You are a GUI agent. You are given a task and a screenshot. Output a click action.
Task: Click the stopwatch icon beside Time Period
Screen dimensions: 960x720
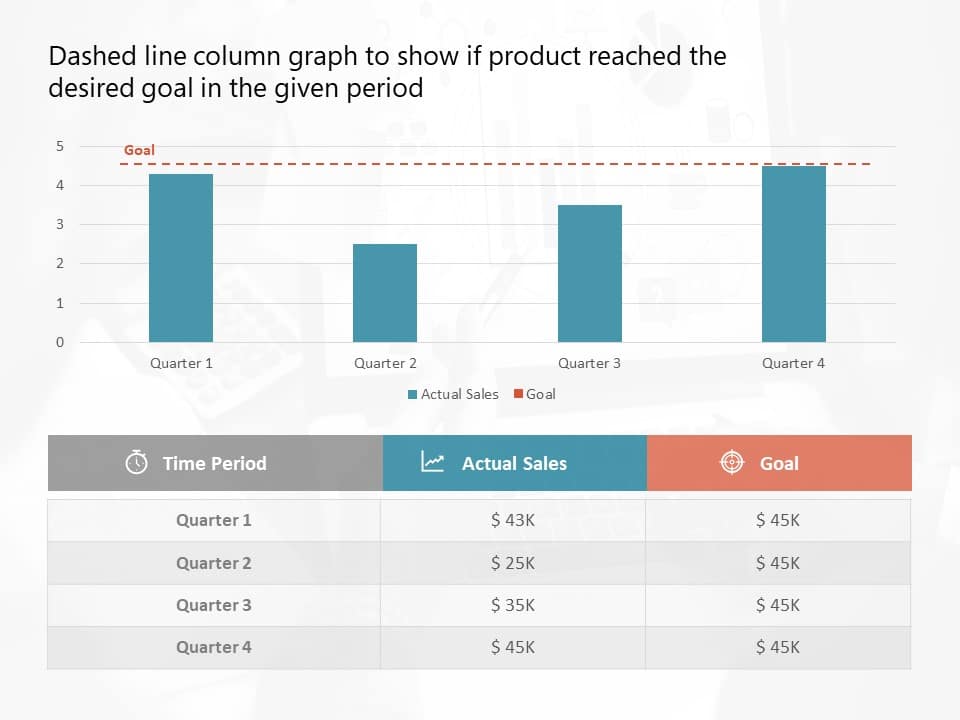[137, 462]
